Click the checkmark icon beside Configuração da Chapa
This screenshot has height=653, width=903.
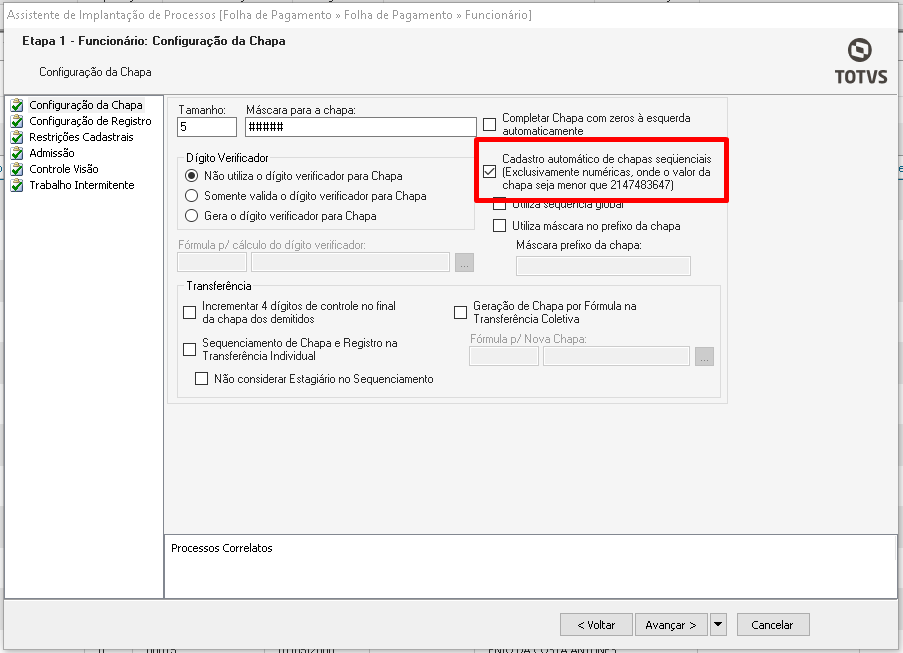[x=17, y=105]
